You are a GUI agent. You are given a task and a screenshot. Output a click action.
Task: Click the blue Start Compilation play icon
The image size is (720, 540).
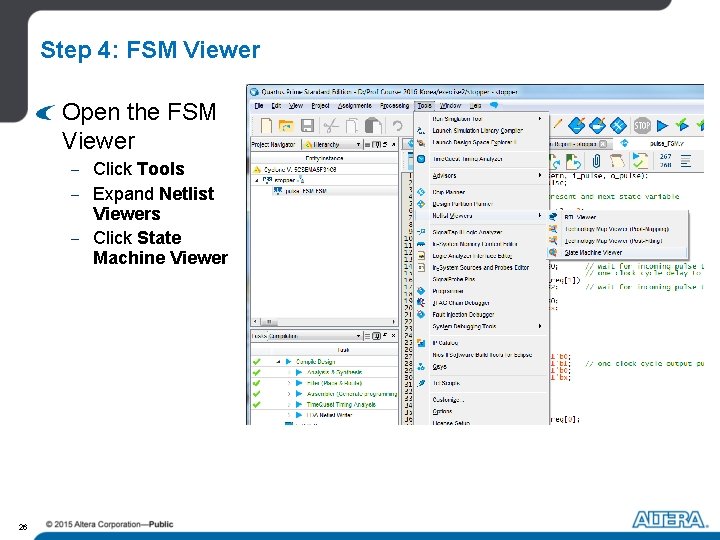click(x=662, y=125)
